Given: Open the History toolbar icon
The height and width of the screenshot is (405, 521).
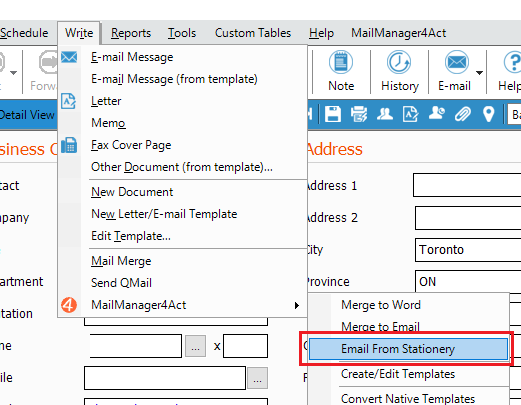Looking at the screenshot, I should 399,62.
